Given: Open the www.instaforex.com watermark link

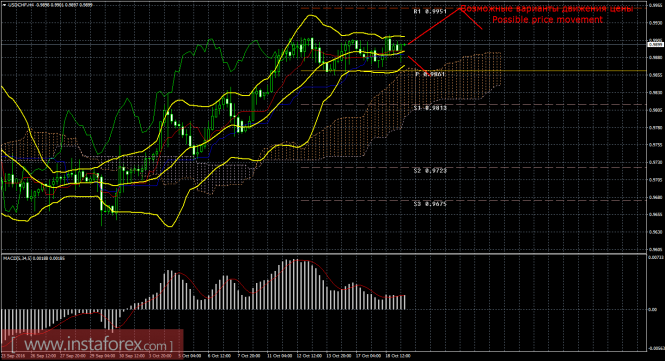Looking at the screenshot, I should tap(92, 343).
